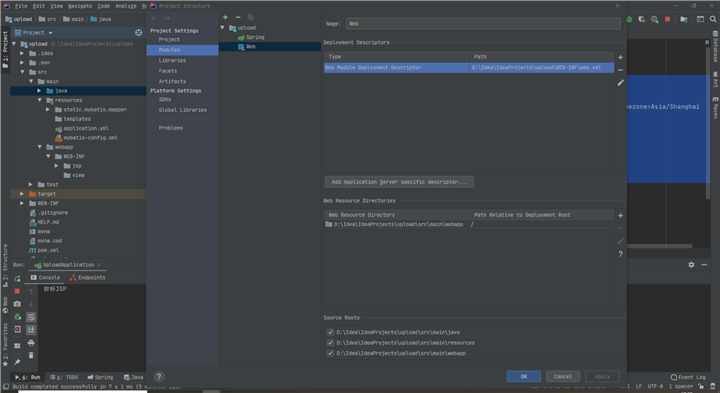Viewport: 720px width, 393px height.
Task: Open Search Everywhere magnifier icon
Action: 713,19
